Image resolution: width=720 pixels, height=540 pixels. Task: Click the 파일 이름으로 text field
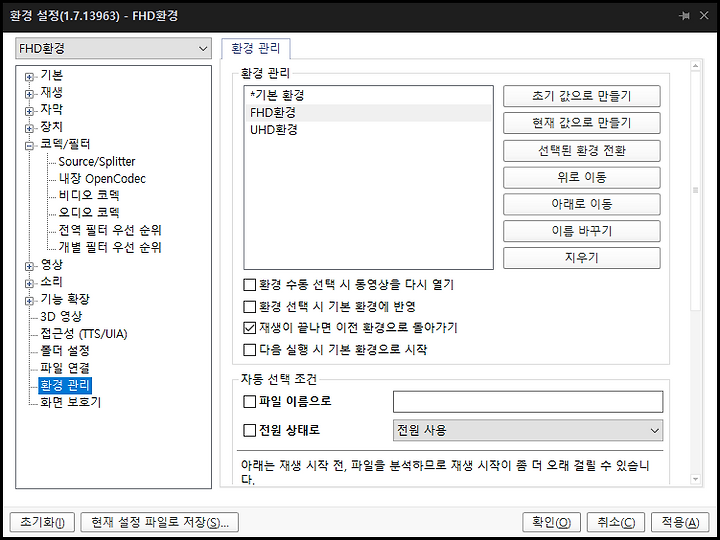(528, 402)
